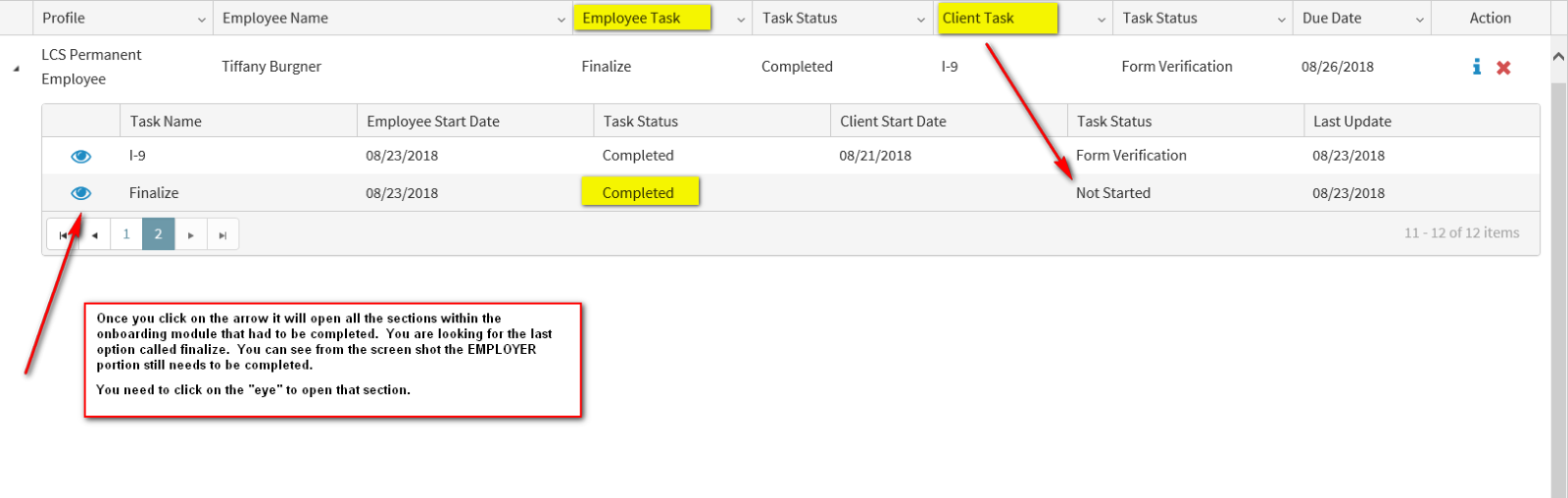The width and height of the screenshot is (1568, 498).
Task: Click the red delete X for Tiffany Burgner
Action: pyautogui.click(x=1503, y=68)
